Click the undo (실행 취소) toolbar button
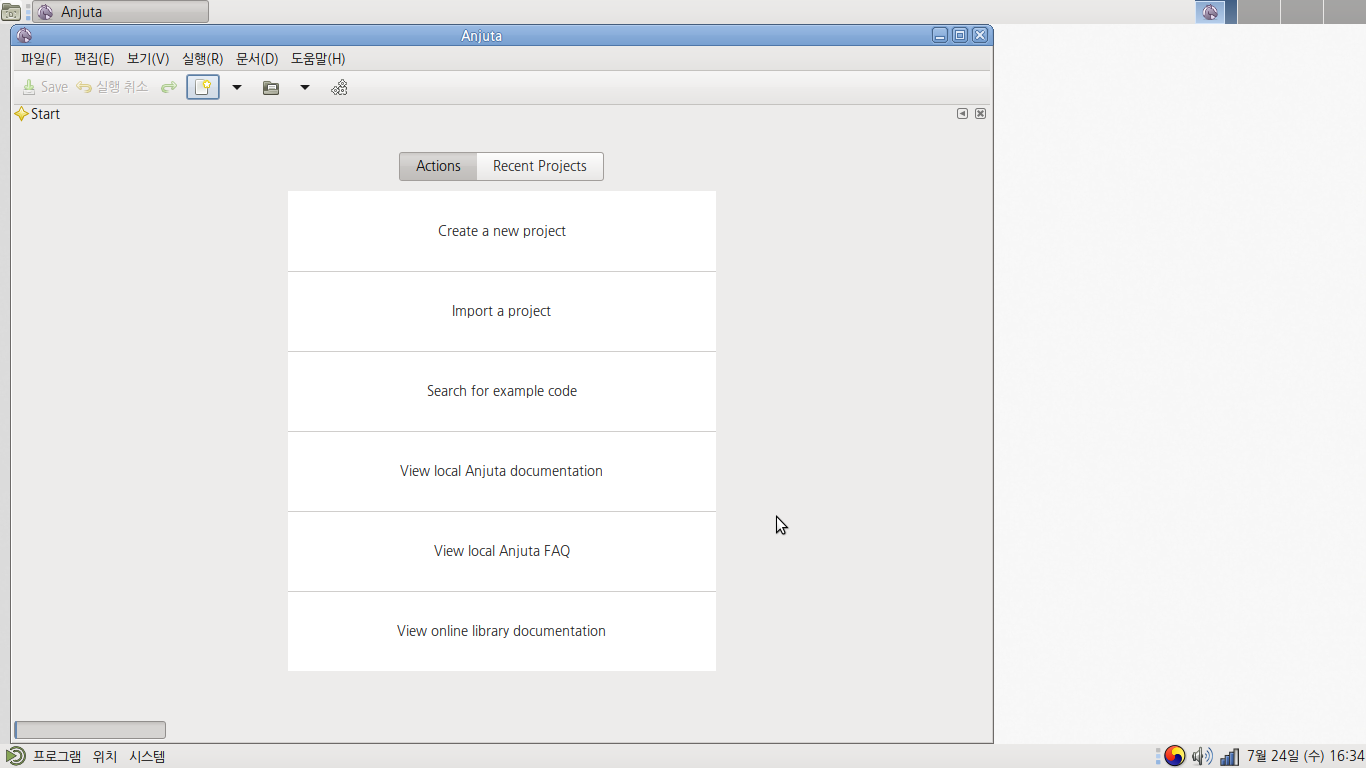The image size is (1366, 768). (x=112, y=87)
